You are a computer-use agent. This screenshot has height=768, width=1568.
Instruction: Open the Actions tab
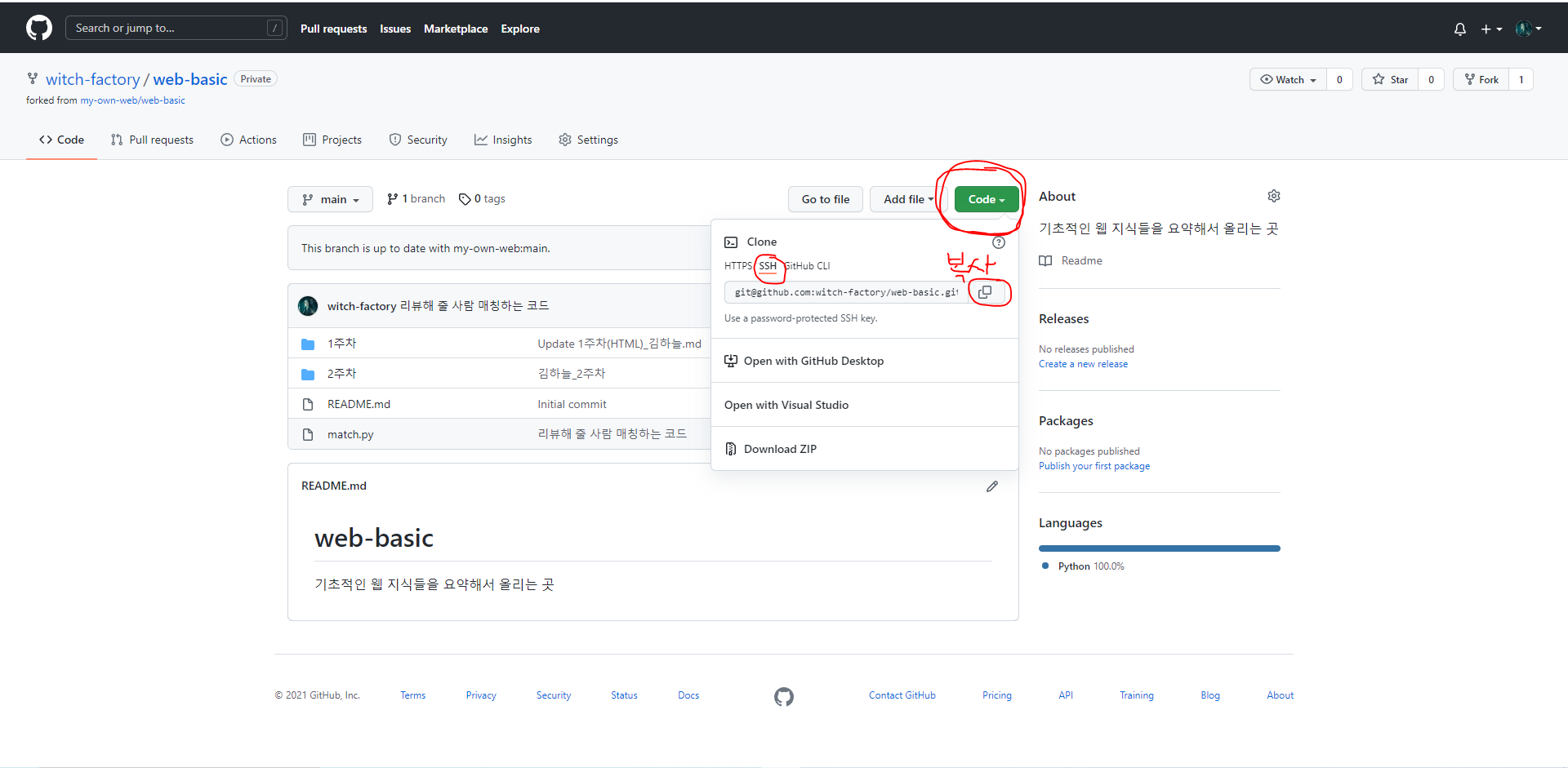point(248,140)
